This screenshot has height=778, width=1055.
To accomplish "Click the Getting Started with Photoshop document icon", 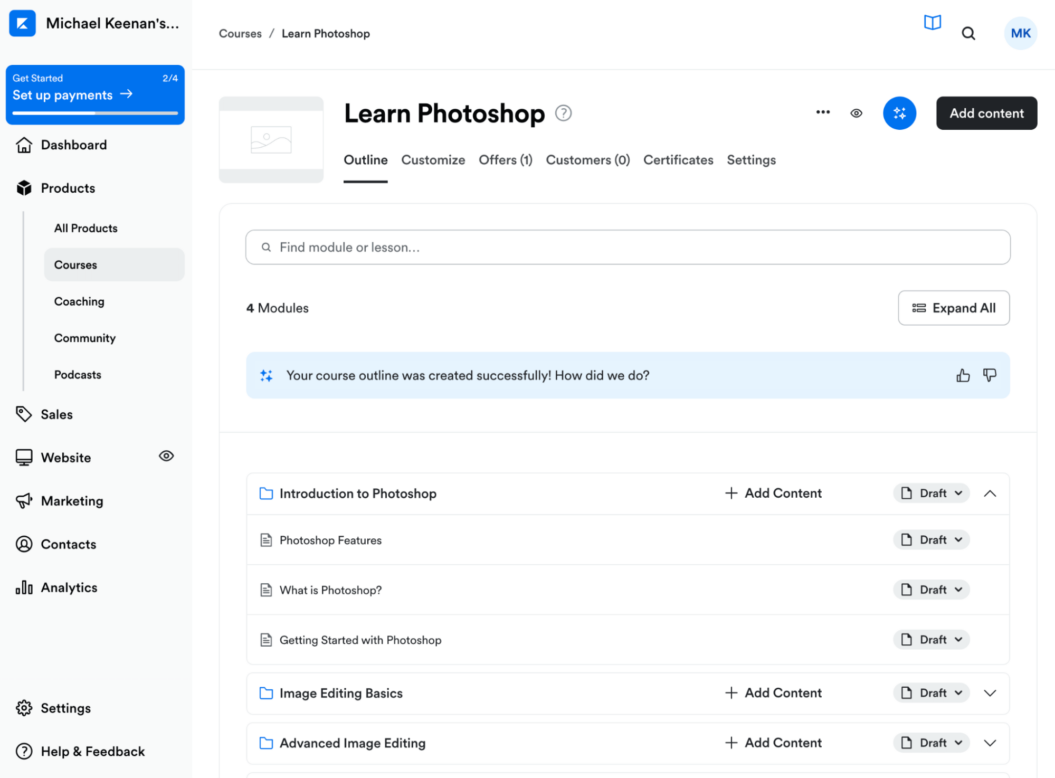I will coord(266,640).
